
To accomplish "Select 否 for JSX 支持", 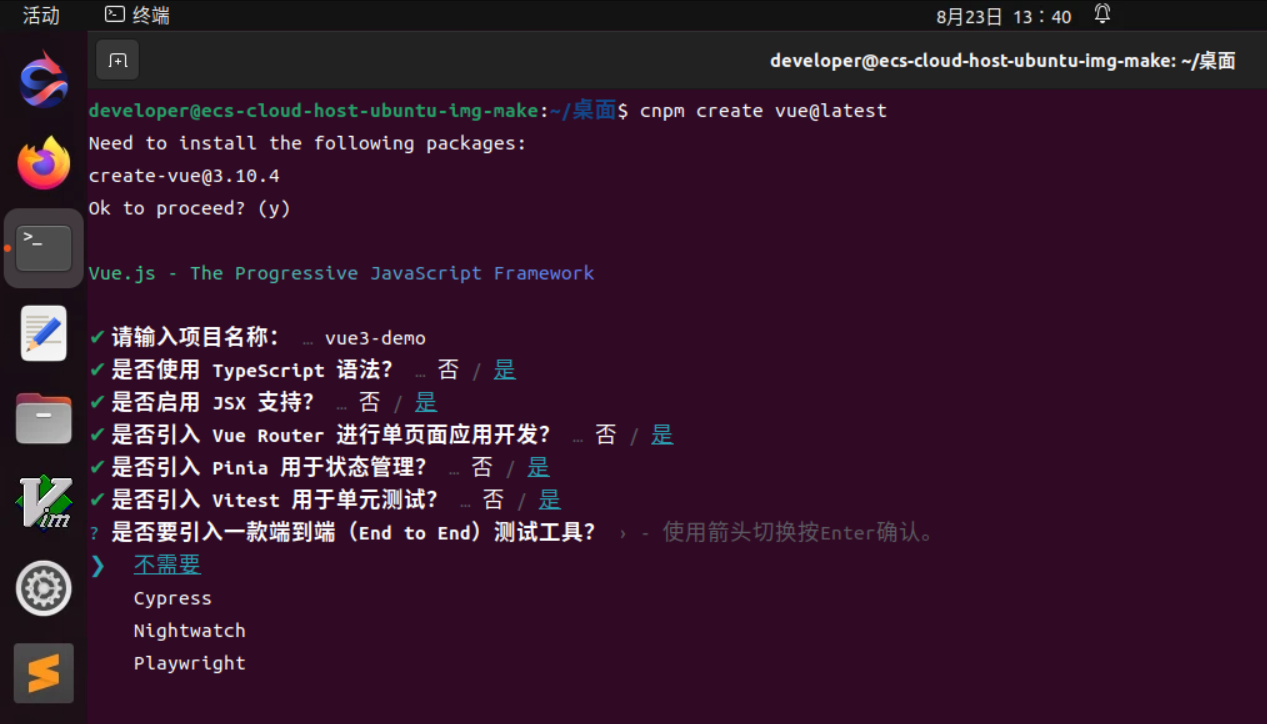I will [369, 402].
